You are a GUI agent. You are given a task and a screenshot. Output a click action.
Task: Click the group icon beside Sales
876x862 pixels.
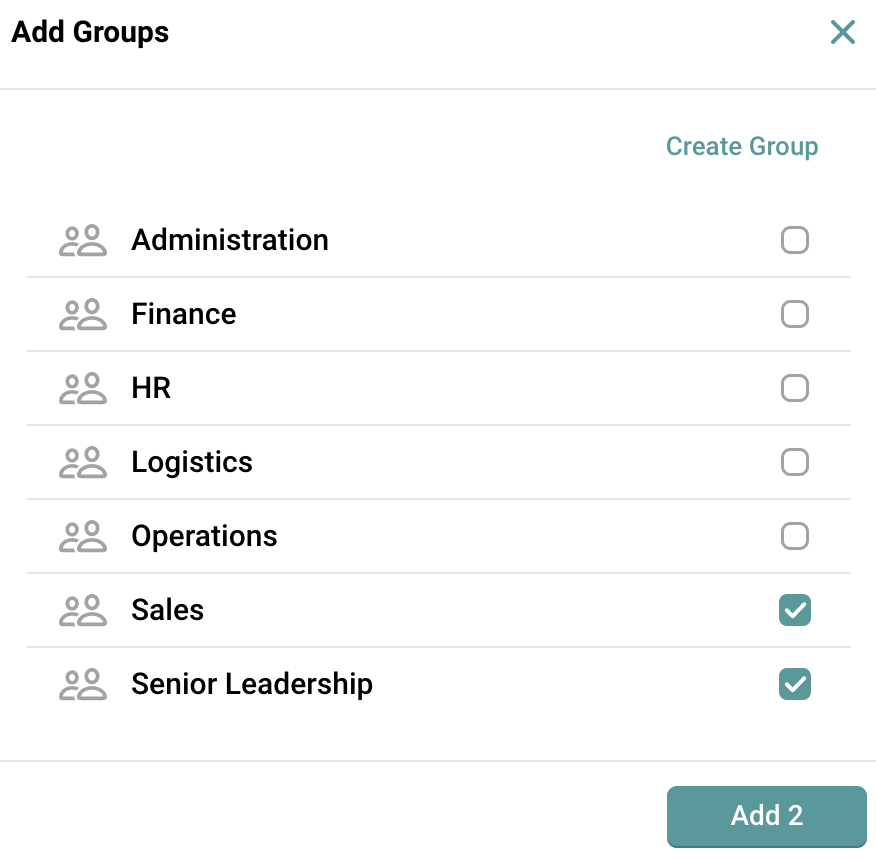coord(83,611)
